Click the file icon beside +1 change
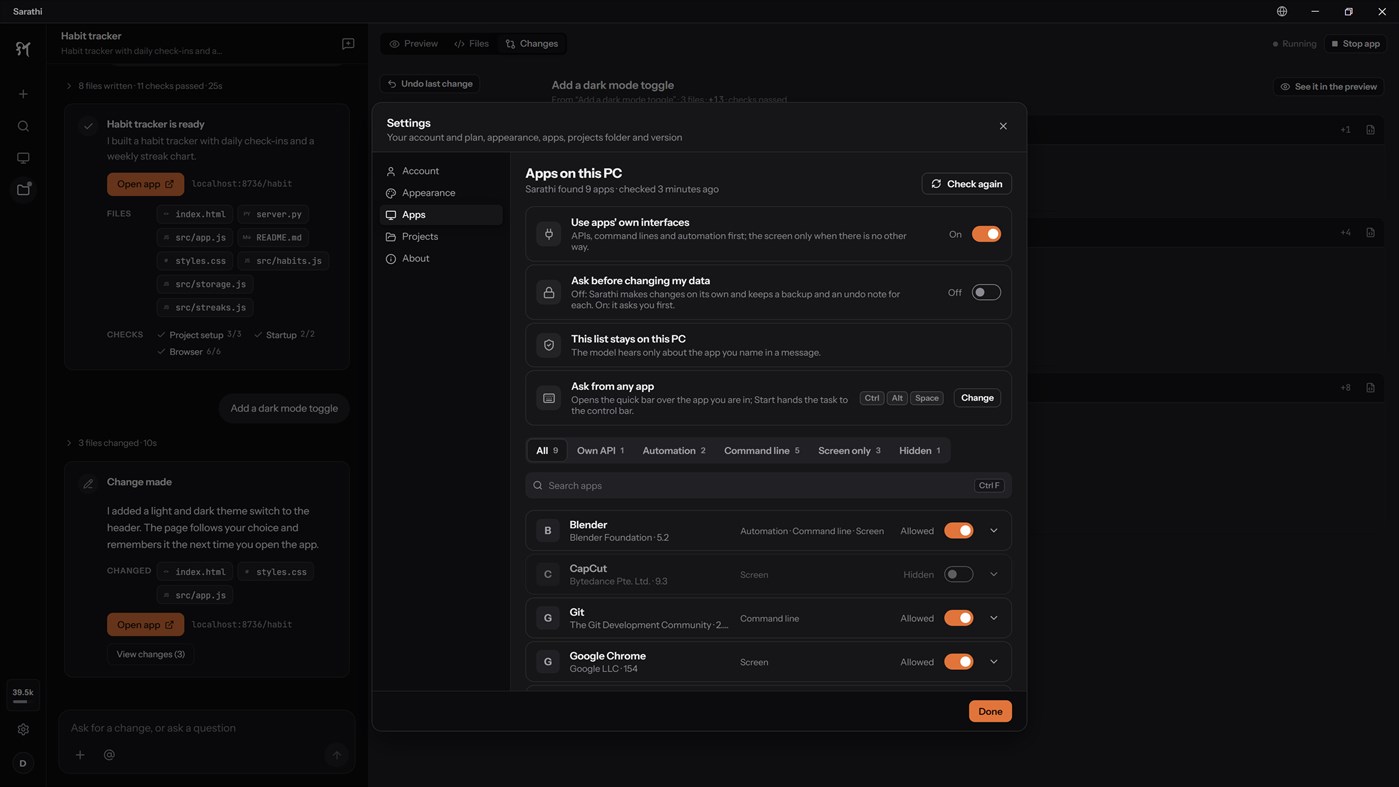 click(x=1370, y=130)
